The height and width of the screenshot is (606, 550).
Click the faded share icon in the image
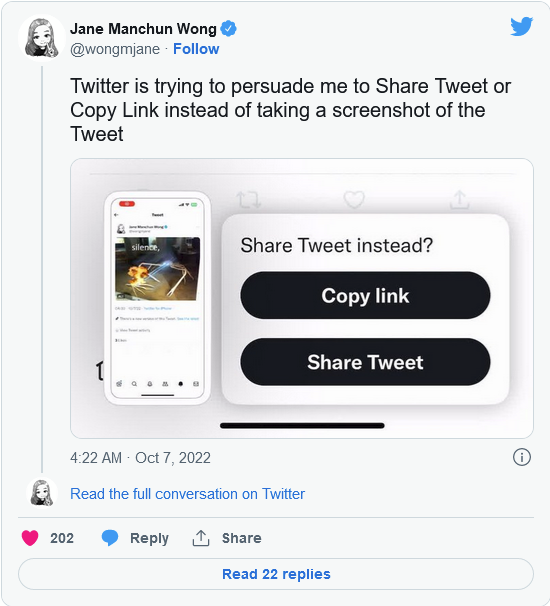(x=459, y=199)
